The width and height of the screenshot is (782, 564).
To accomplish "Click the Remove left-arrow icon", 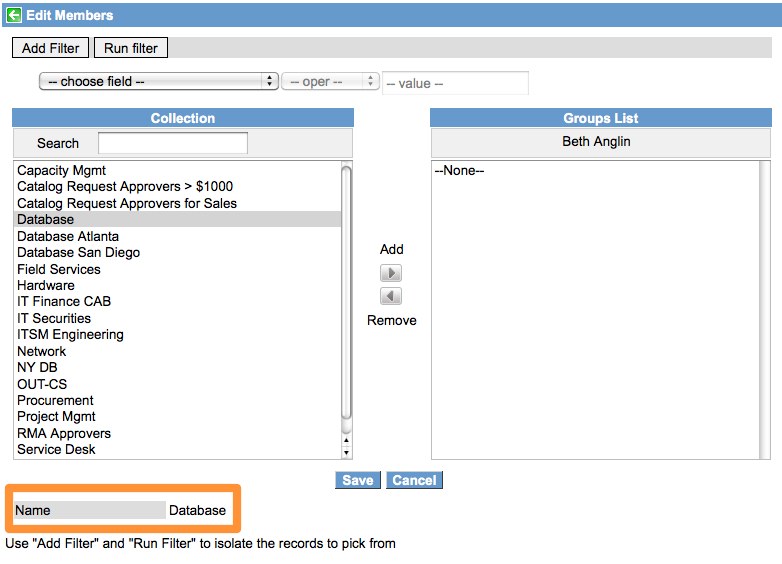I will 391,296.
